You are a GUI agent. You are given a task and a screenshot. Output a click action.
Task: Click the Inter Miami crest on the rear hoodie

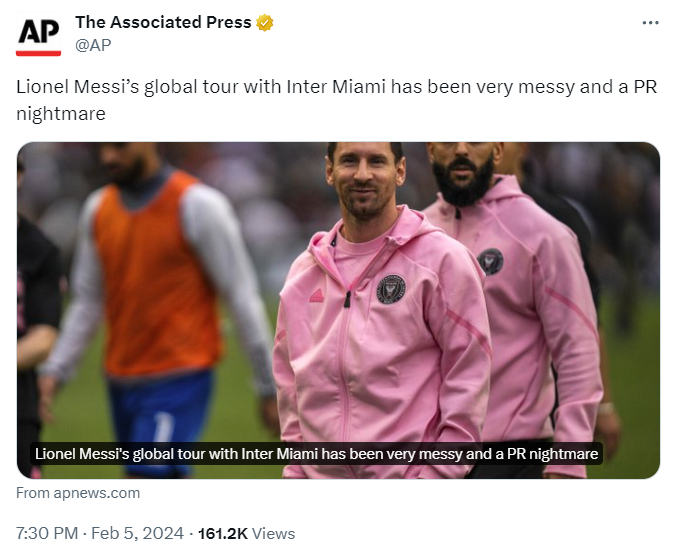point(490,260)
